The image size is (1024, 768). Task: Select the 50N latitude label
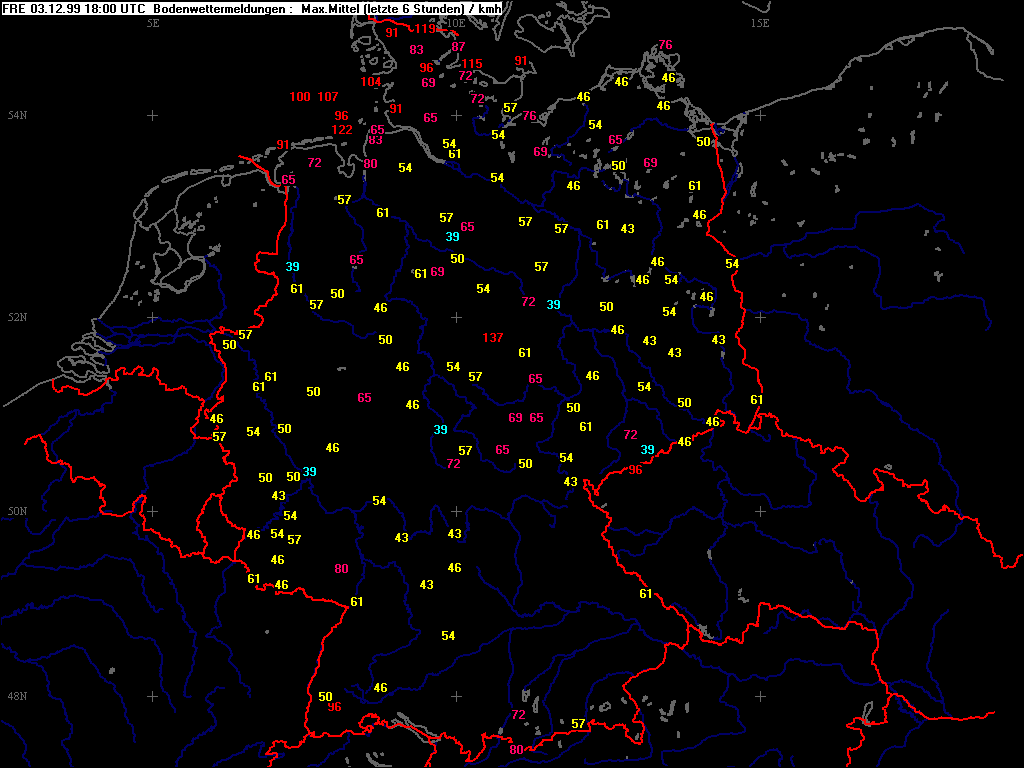click(x=17, y=512)
